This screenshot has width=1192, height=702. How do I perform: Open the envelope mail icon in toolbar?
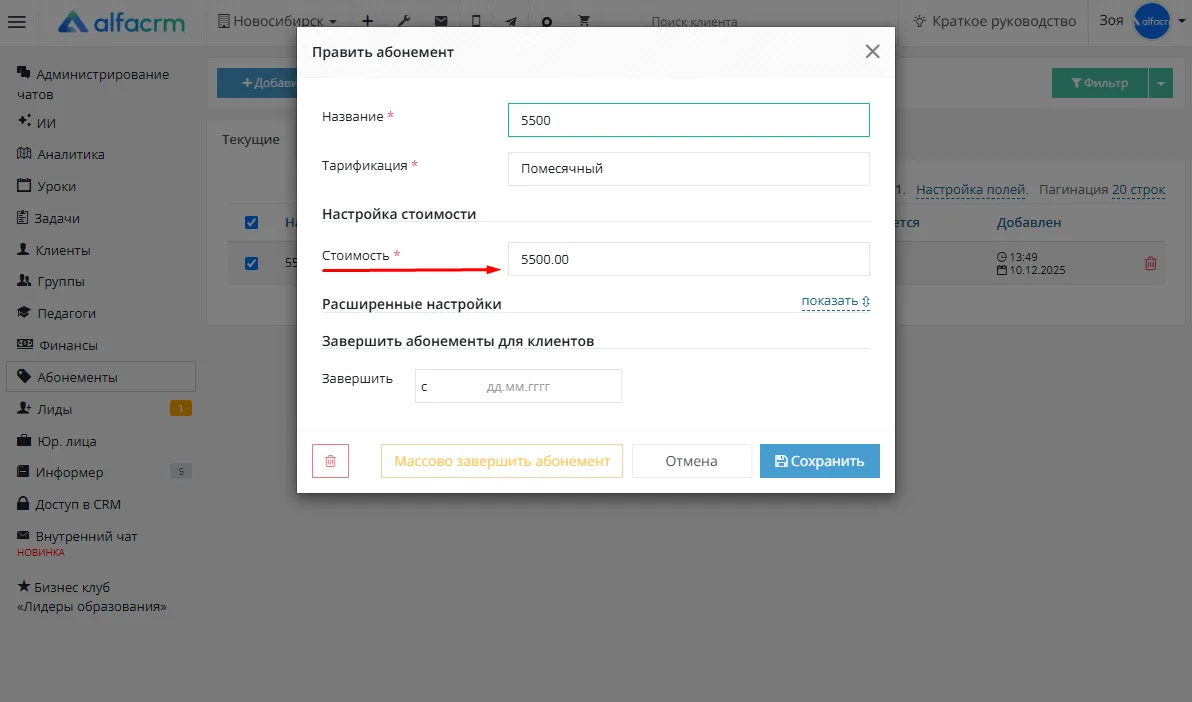441,21
